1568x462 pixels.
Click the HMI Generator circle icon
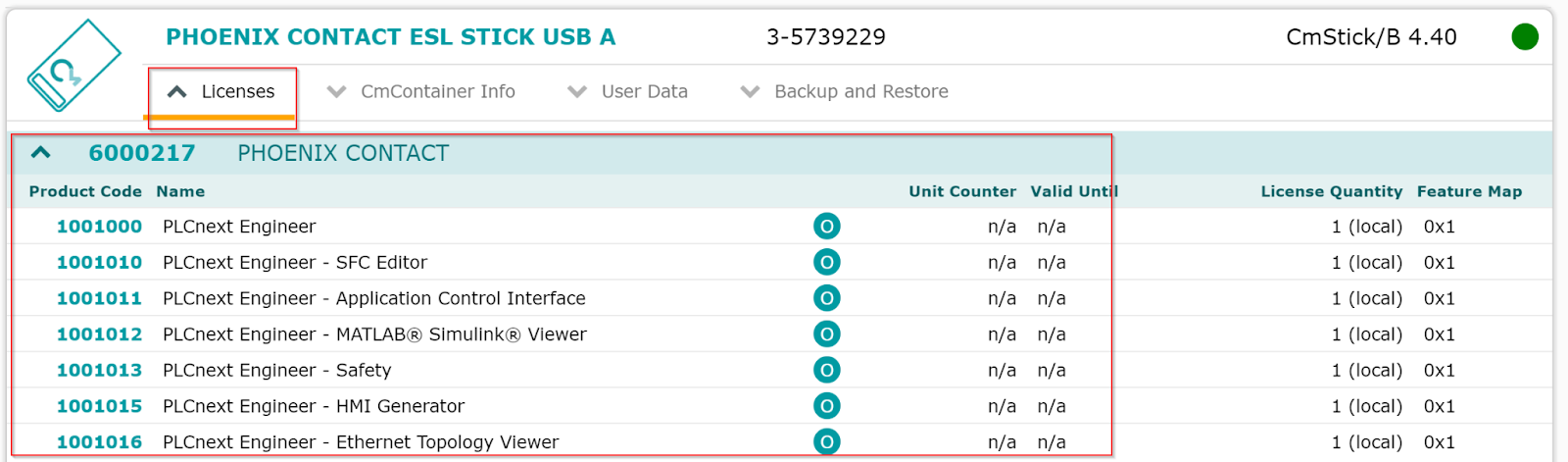[x=827, y=406]
